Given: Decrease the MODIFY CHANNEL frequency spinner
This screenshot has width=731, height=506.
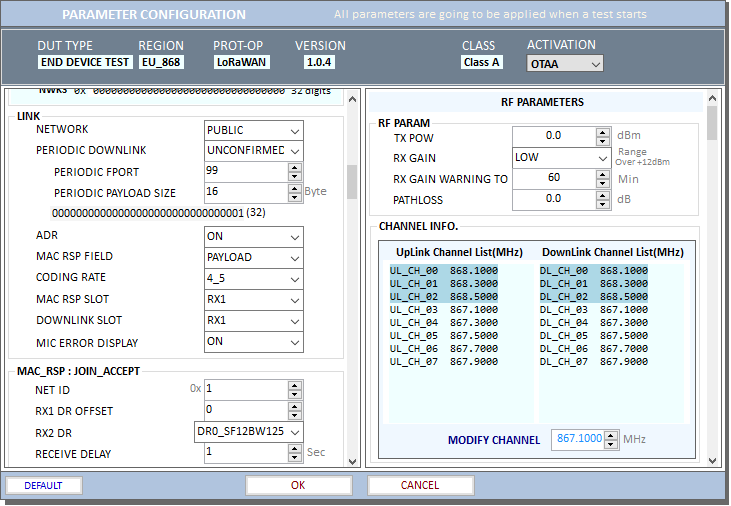Looking at the screenshot, I should pyautogui.click(x=612, y=444).
